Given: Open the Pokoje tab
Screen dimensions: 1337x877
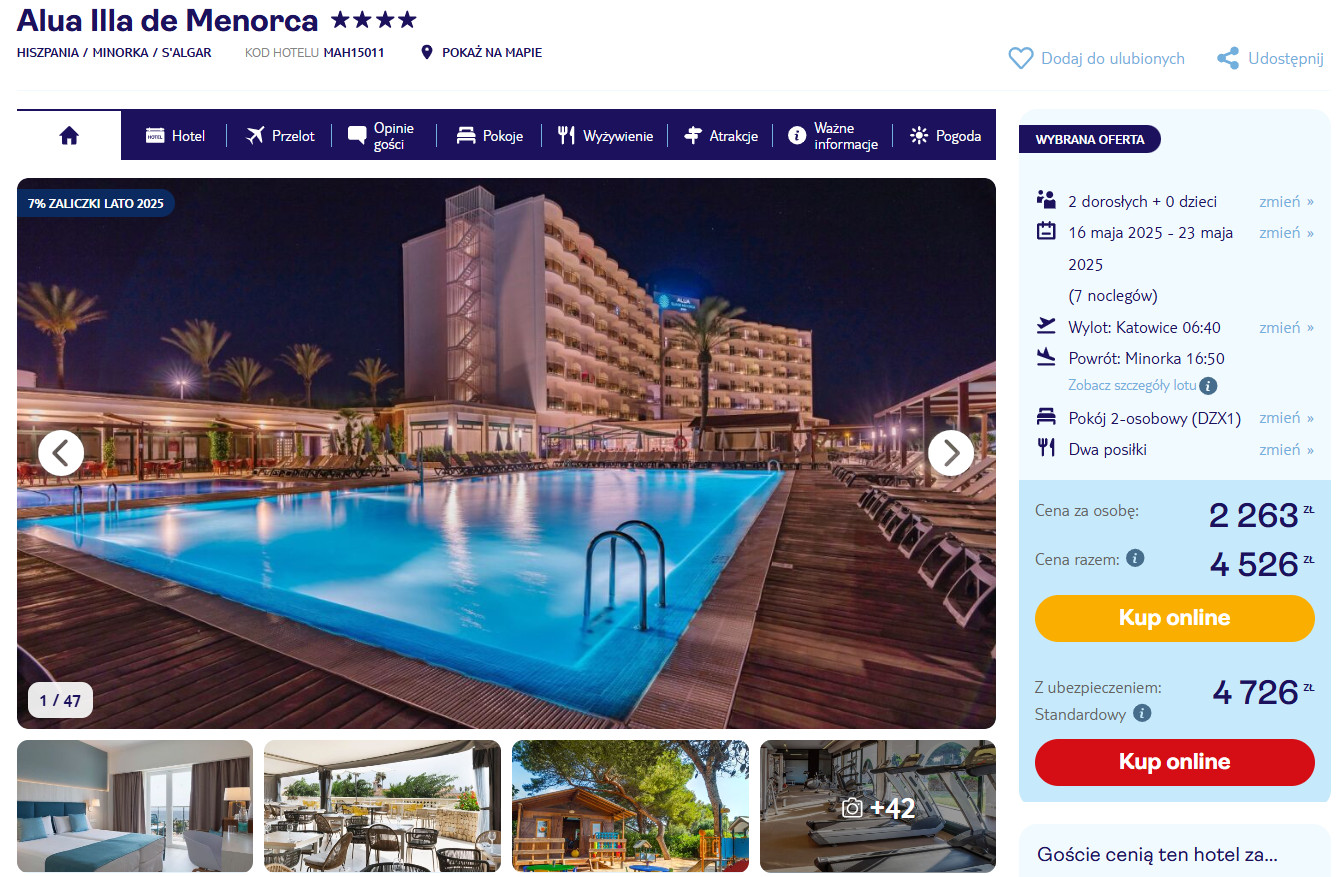Looking at the screenshot, I should tap(489, 136).
